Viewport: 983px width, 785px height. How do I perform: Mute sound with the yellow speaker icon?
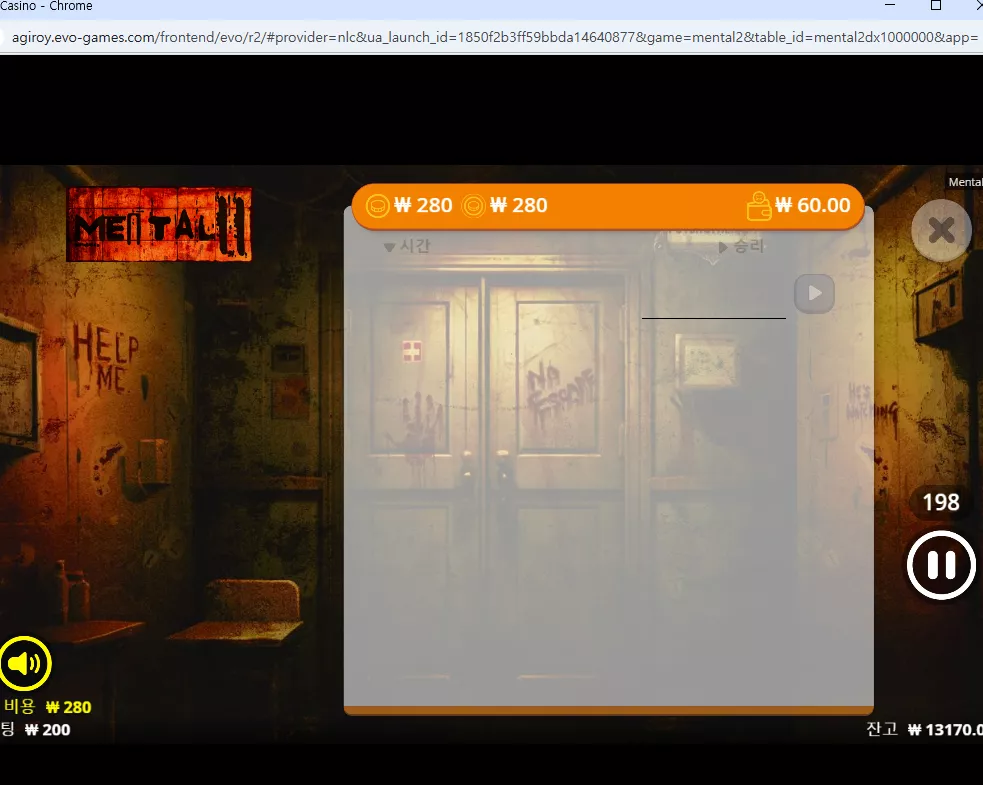coord(25,663)
